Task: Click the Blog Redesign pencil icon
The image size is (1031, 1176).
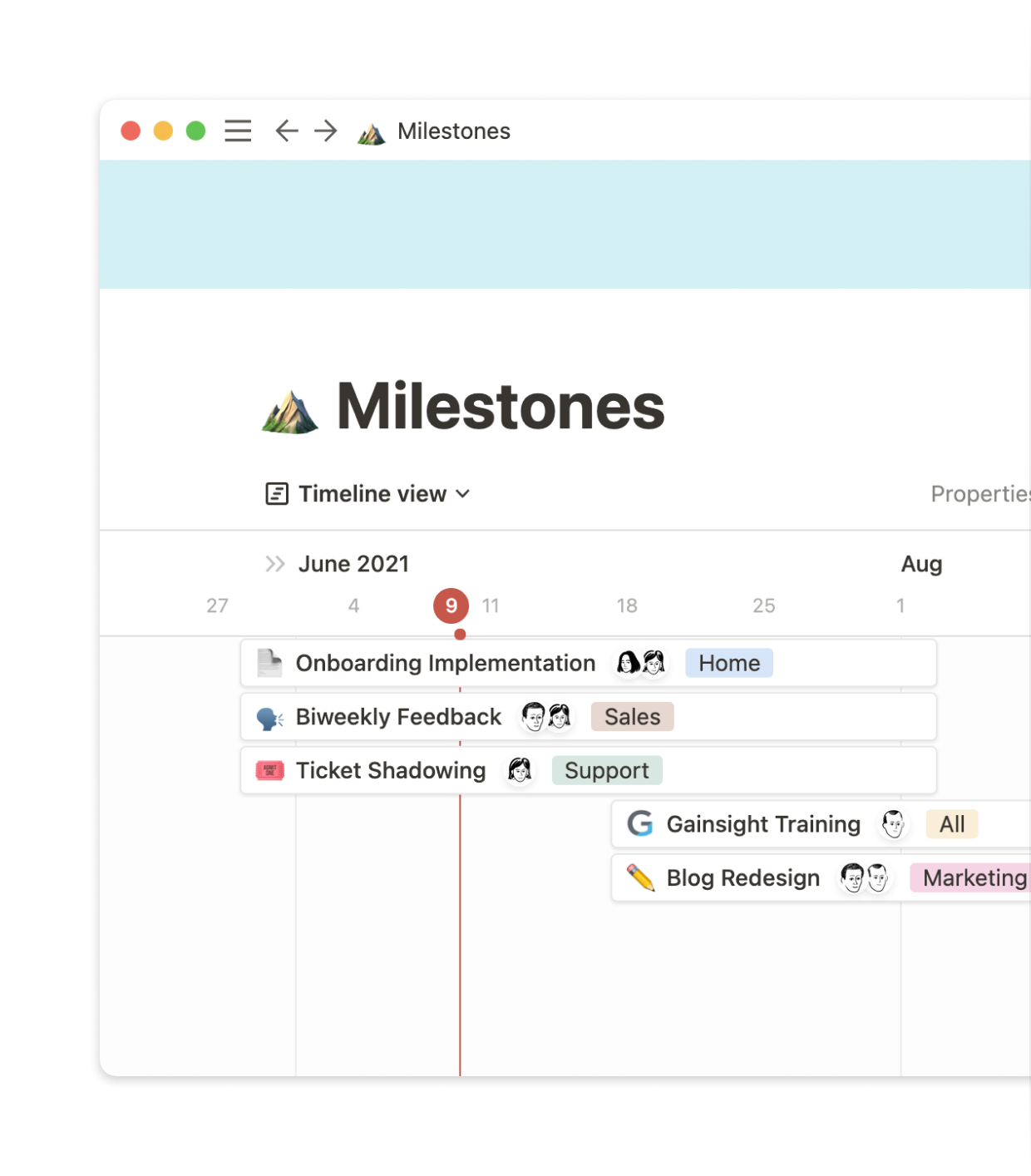Action: pyautogui.click(x=640, y=877)
